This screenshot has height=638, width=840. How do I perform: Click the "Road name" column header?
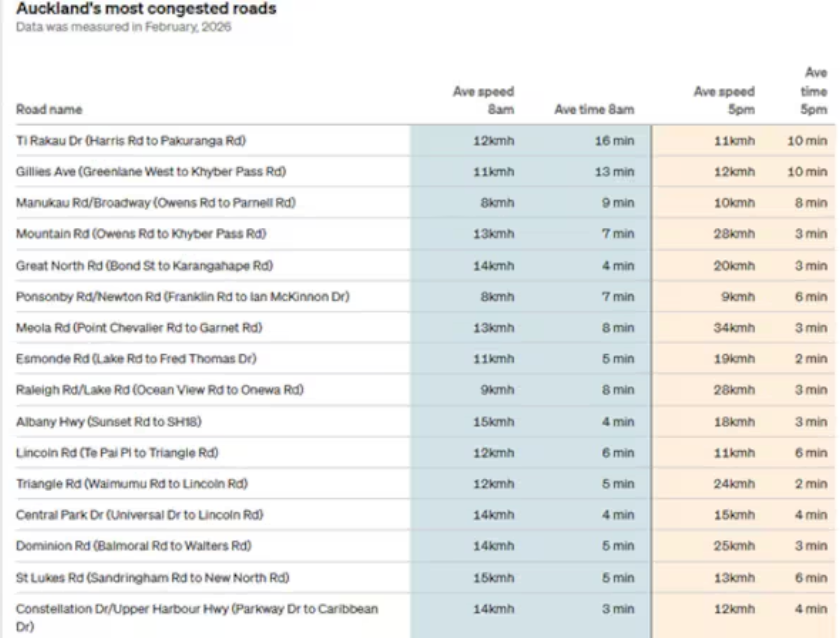[x=49, y=109]
